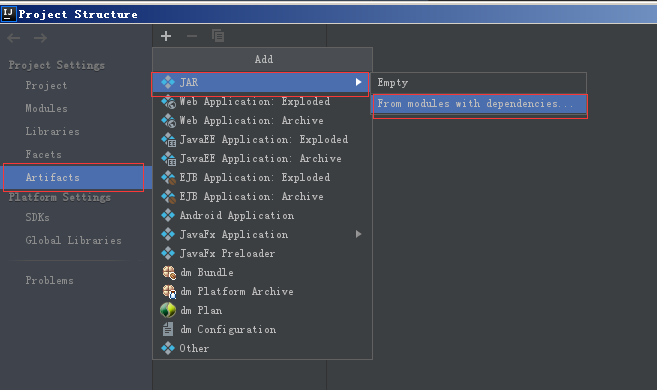Screen dimensions: 657x390
Task: Click the JavaFx Application icon
Action: 168,234
